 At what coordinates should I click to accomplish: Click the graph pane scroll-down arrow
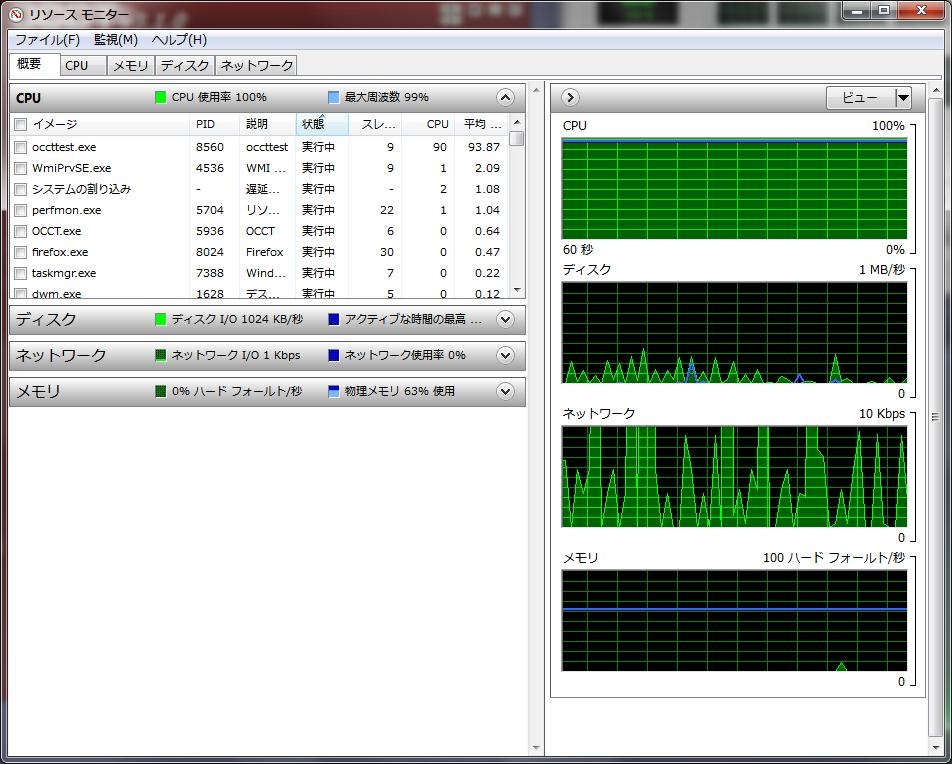click(x=935, y=748)
